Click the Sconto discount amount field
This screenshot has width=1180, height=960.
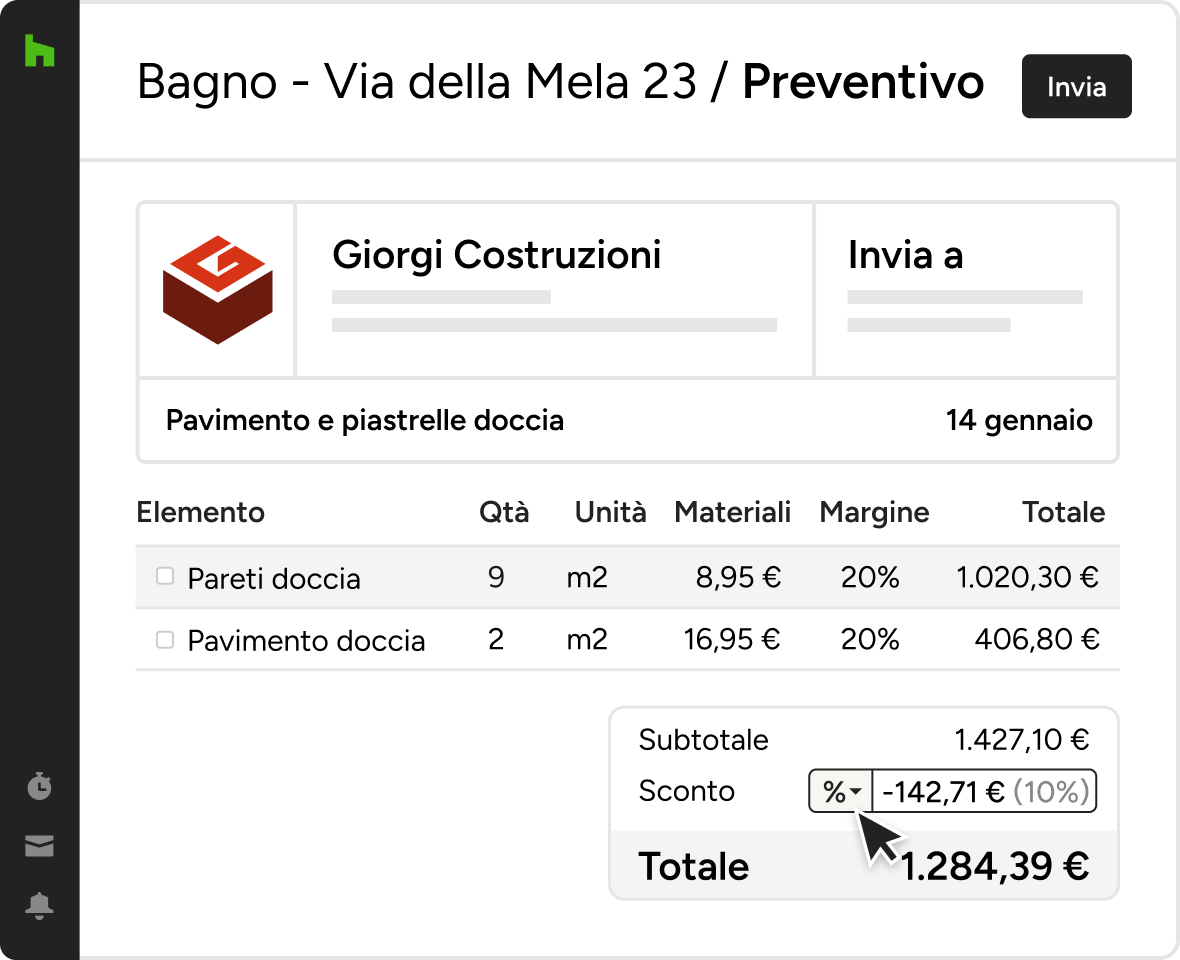tap(984, 791)
